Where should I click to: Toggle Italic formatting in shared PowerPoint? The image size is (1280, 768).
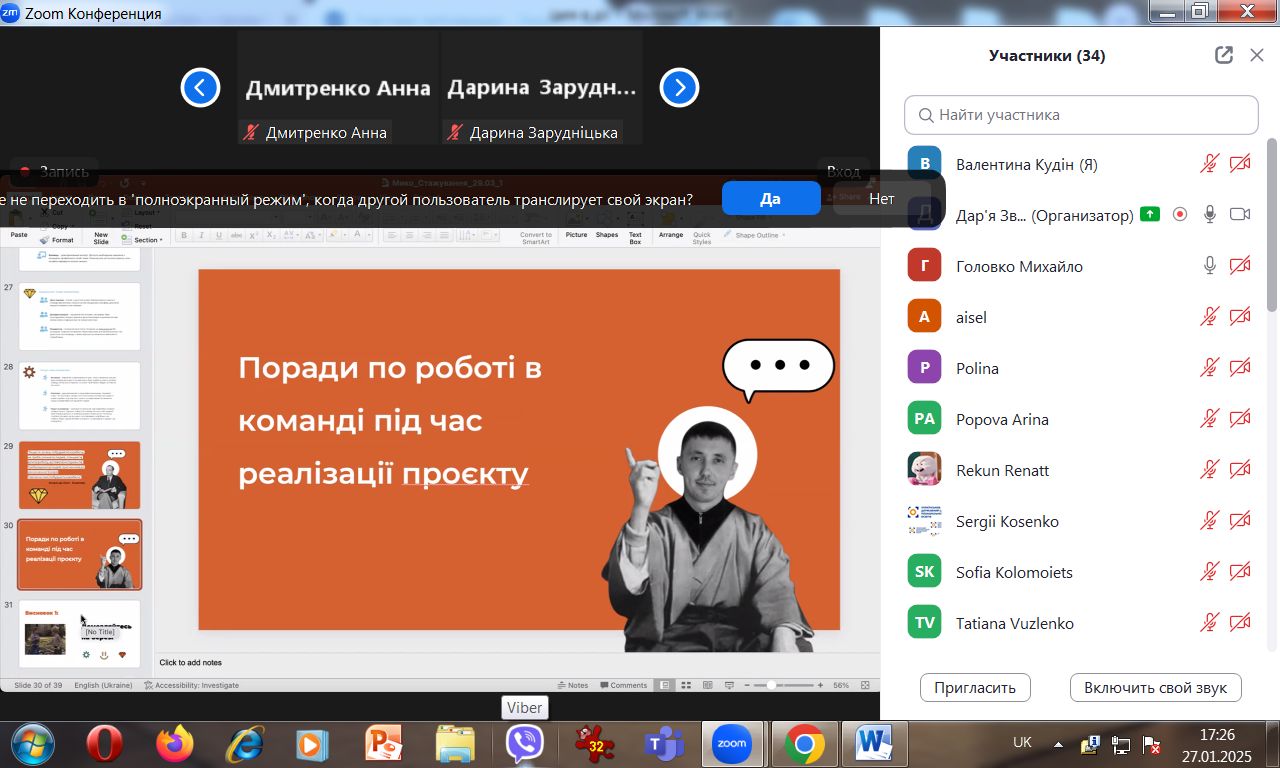click(x=201, y=235)
